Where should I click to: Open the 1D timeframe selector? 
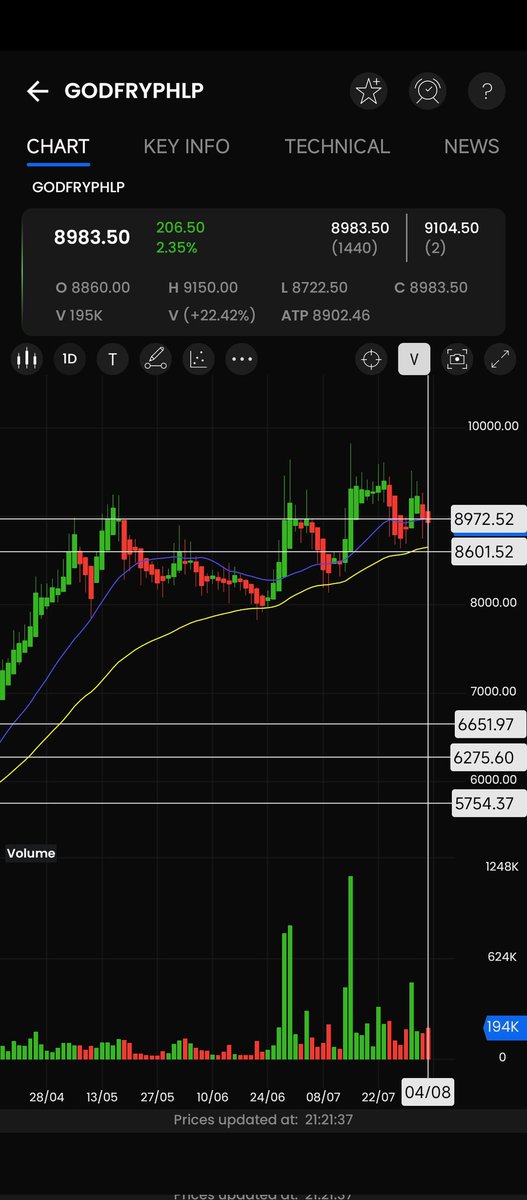pyautogui.click(x=69, y=359)
